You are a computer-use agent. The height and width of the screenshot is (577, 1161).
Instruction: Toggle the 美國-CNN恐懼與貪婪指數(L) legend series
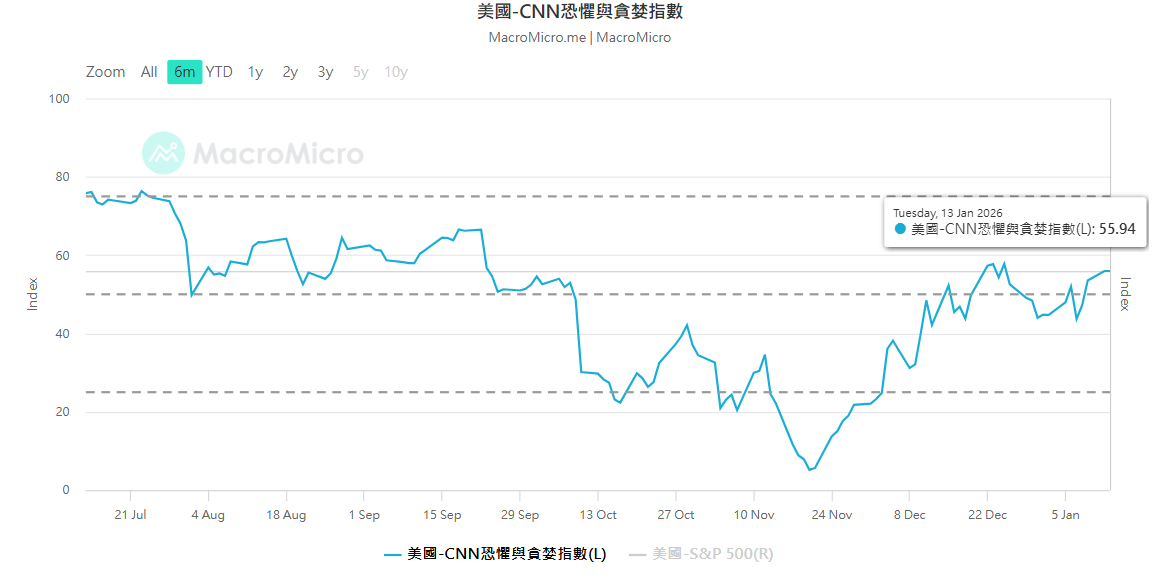[495, 554]
